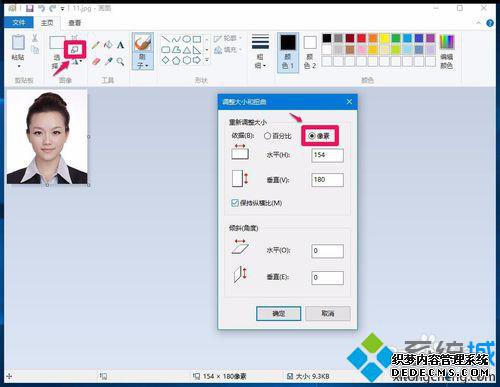Select the Percentage radio button
500x387 pixels.
(x=277, y=136)
